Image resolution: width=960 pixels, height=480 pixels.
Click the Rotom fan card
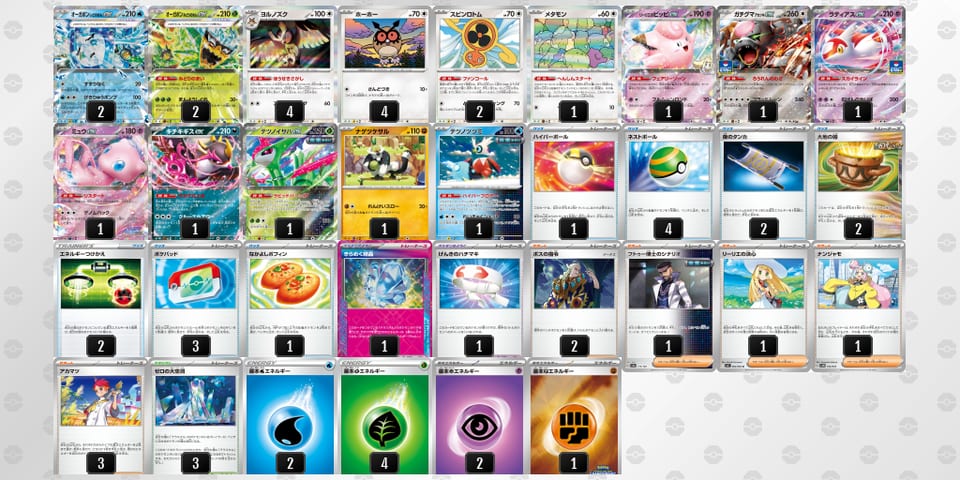(x=479, y=64)
